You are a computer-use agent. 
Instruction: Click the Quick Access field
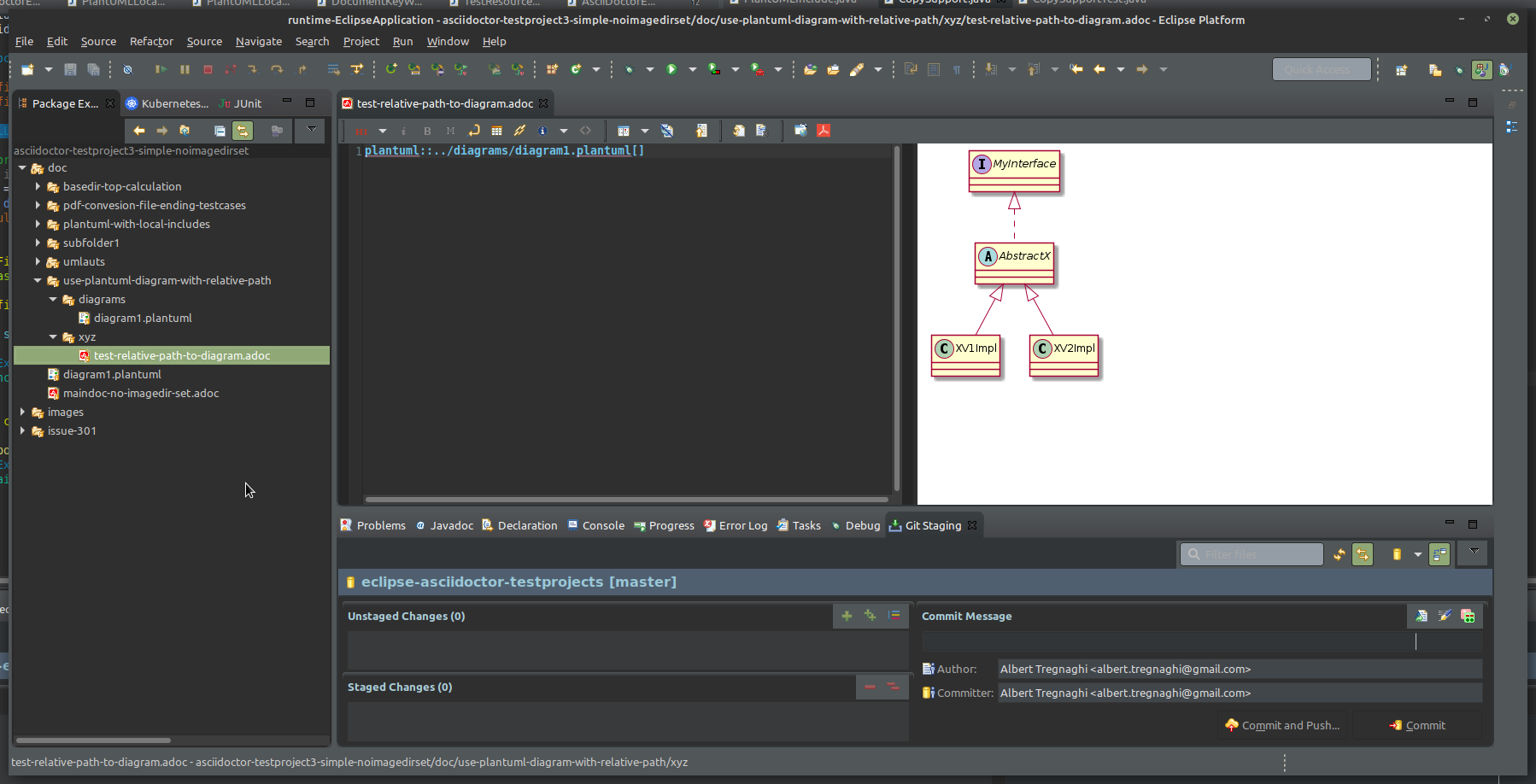[1322, 69]
